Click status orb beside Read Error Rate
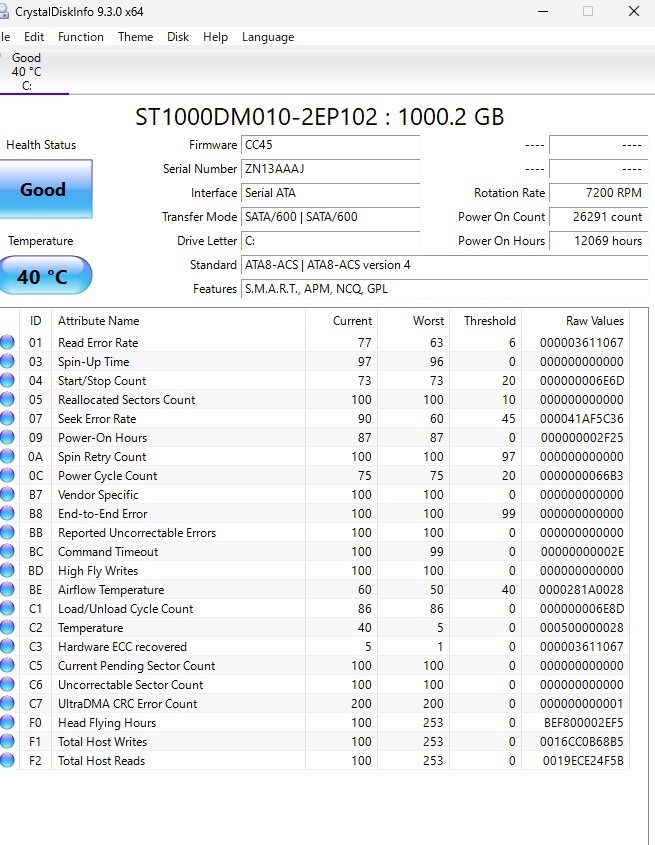655x845 pixels. click(x=7, y=343)
